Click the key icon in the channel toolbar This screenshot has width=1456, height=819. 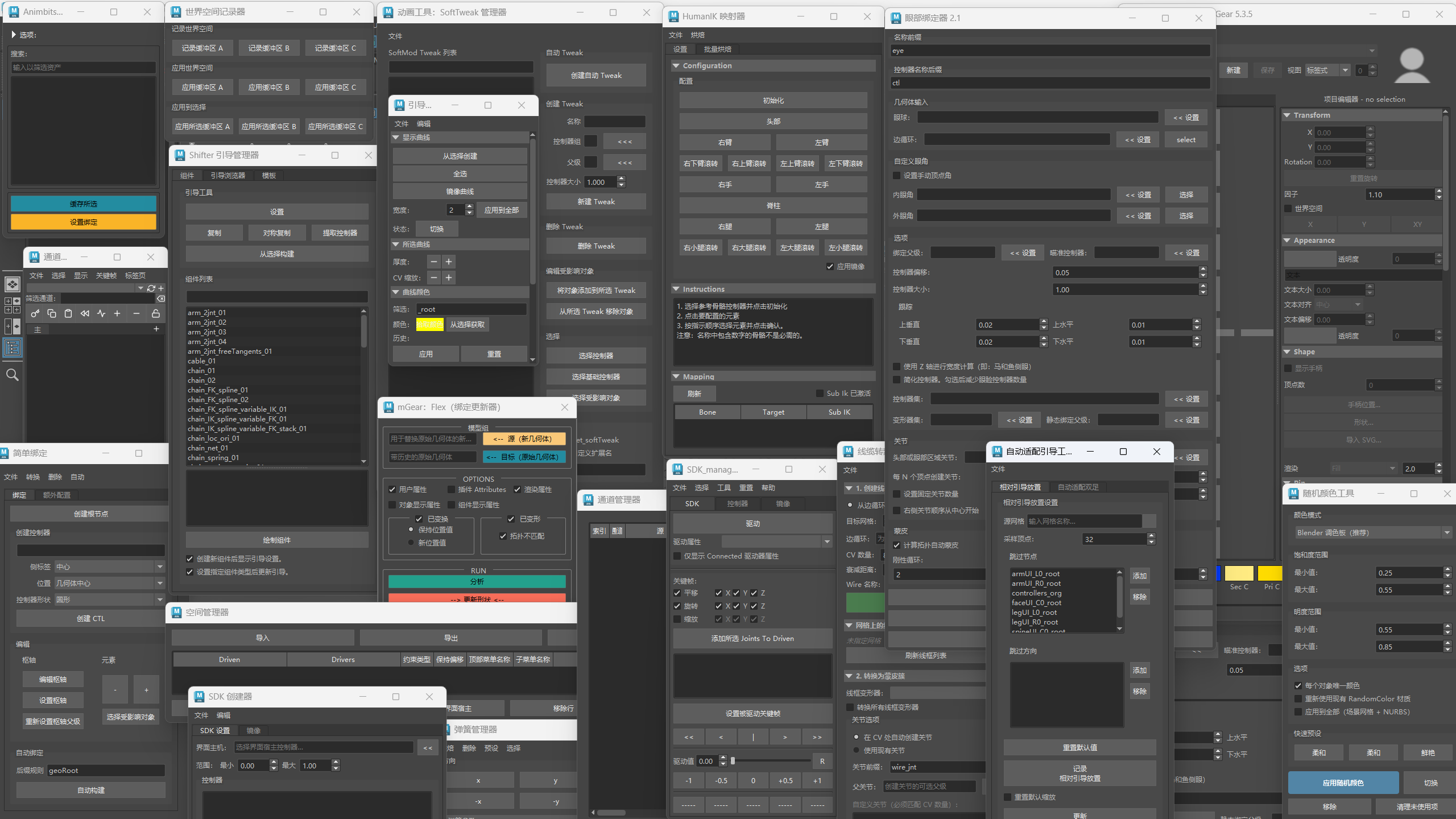pos(35,313)
